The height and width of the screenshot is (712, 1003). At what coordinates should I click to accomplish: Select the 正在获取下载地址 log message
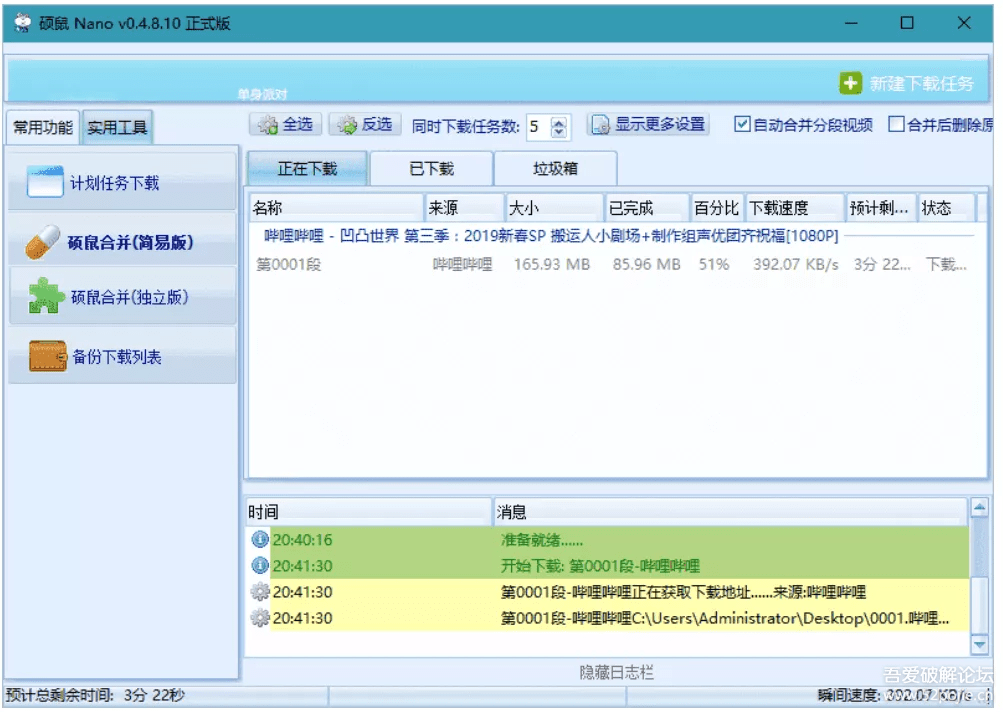pyautogui.click(x=683, y=592)
